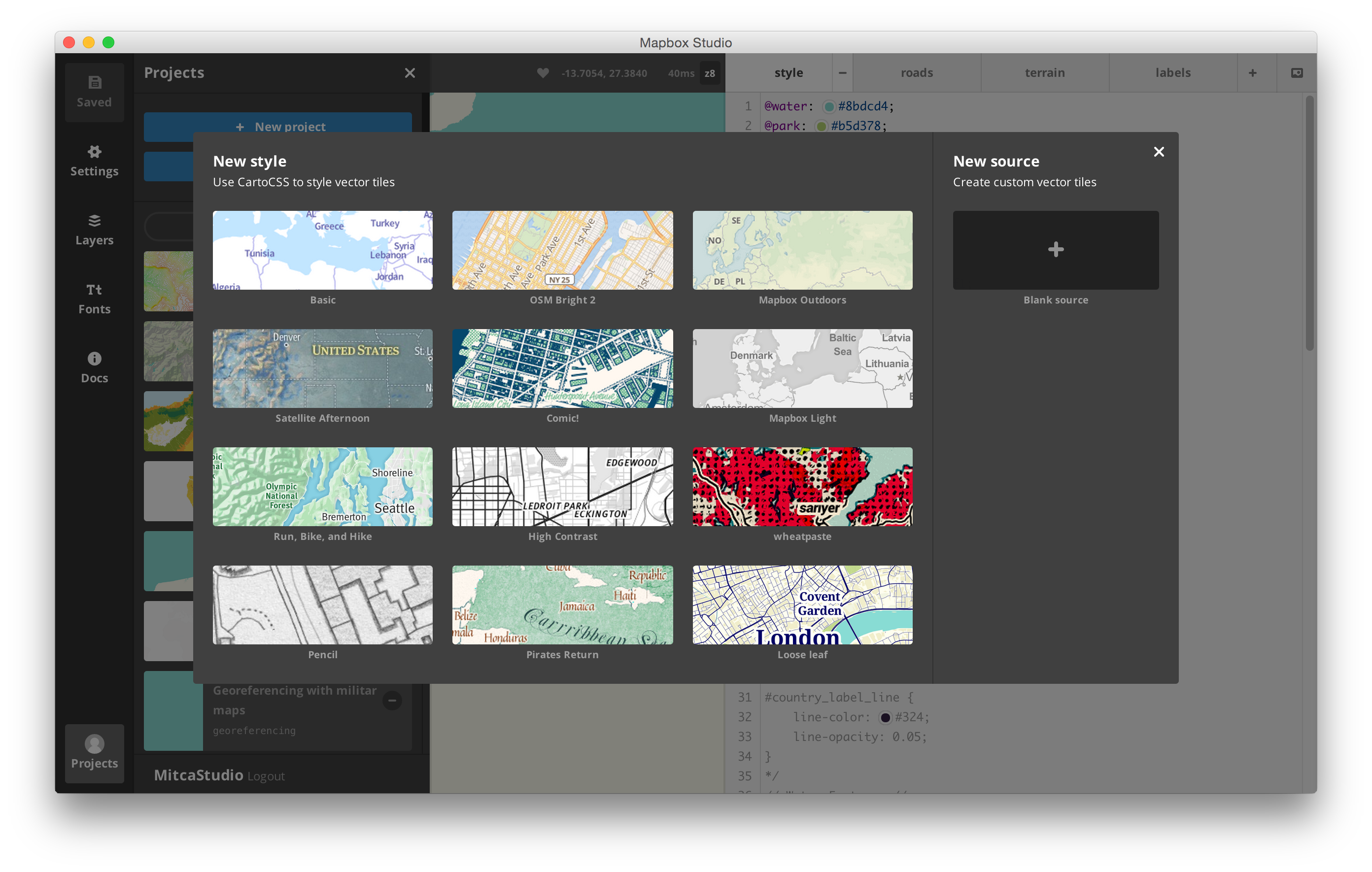Select the OSM Bright 2 style template
Viewport: 1372px width, 872px height.
click(x=562, y=250)
